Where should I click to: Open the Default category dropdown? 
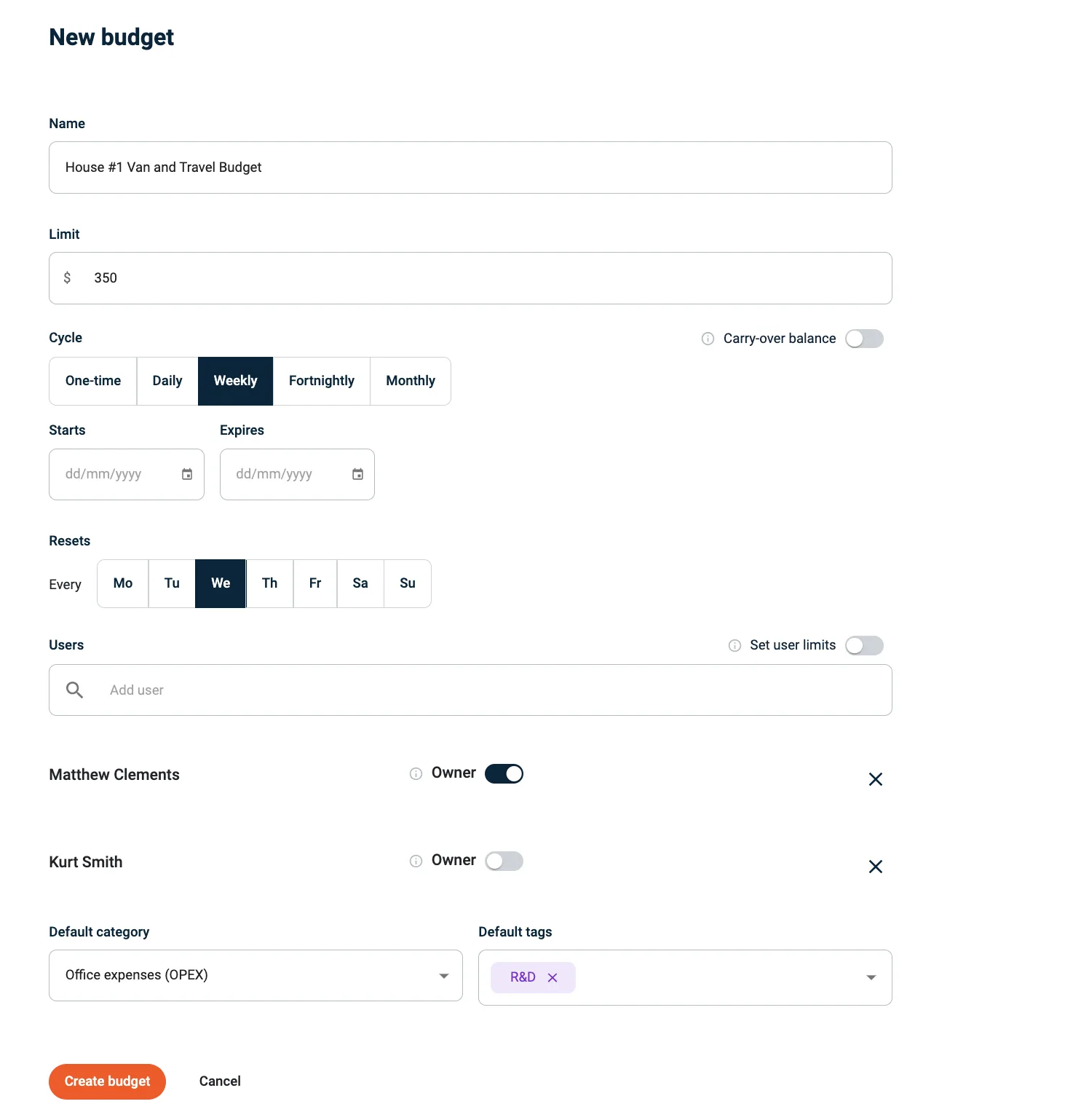[444, 976]
